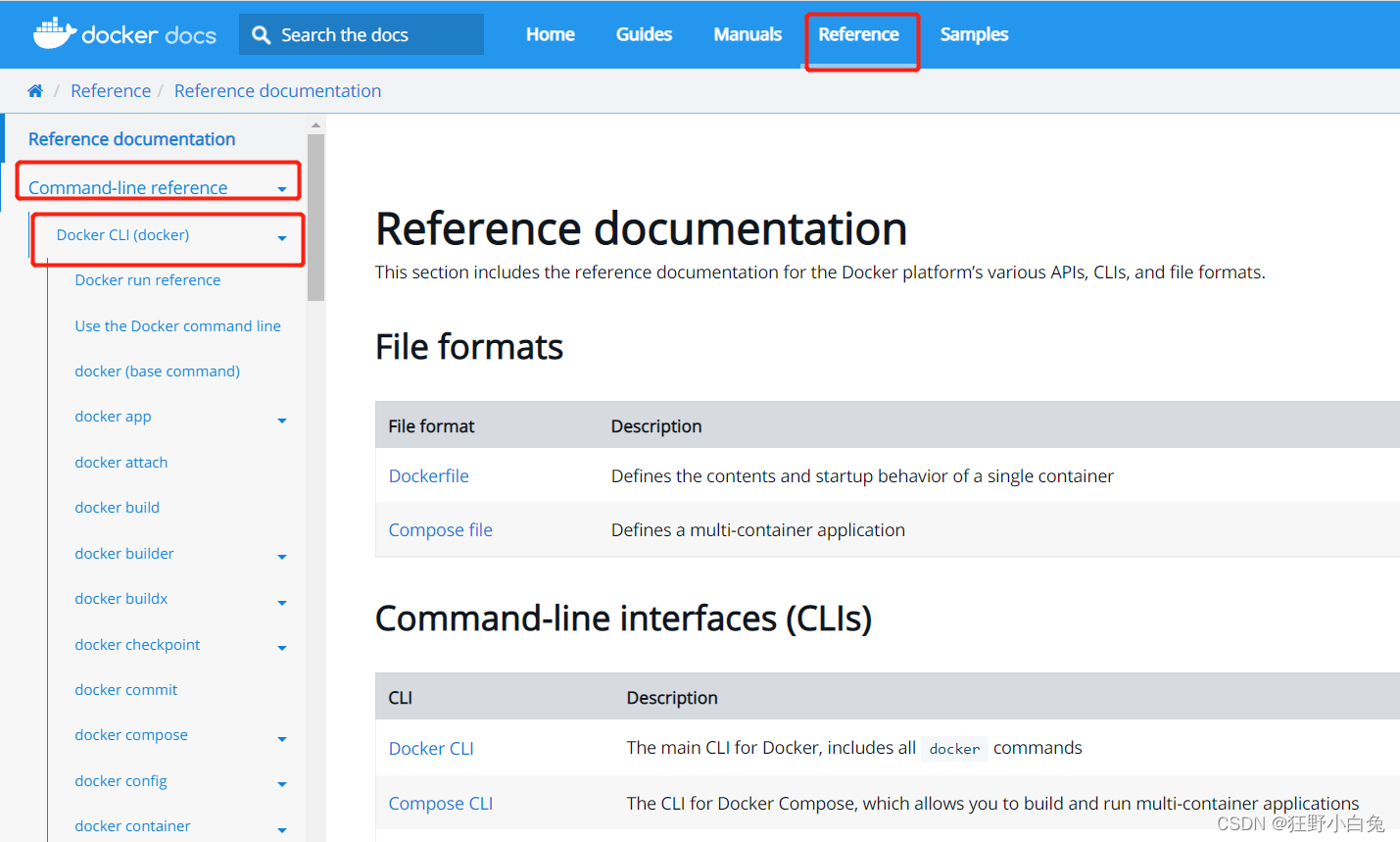1400x842 pixels.
Task: Open the Compose file link
Action: coord(441,530)
